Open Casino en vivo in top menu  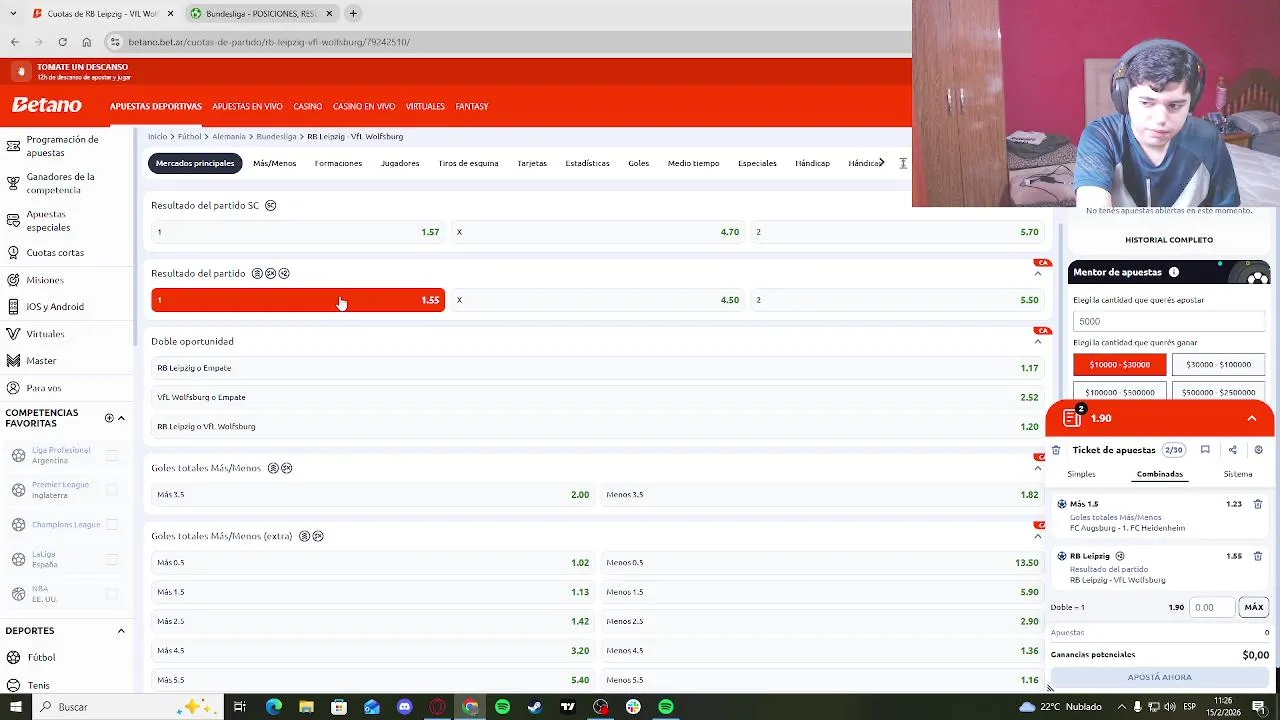pyautogui.click(x=364, y=106)
